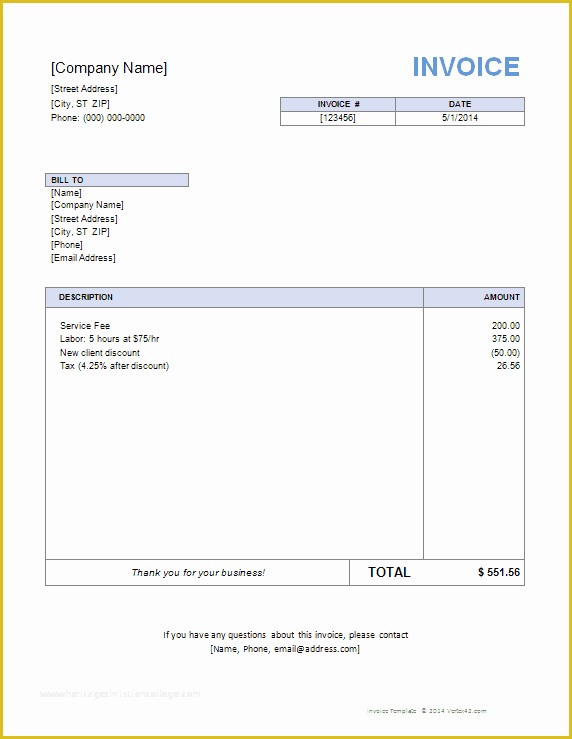Select the header [Company Name] placeholder at top
The height and width of the screenshot is (739, 572).
click(x=109, y=68)
